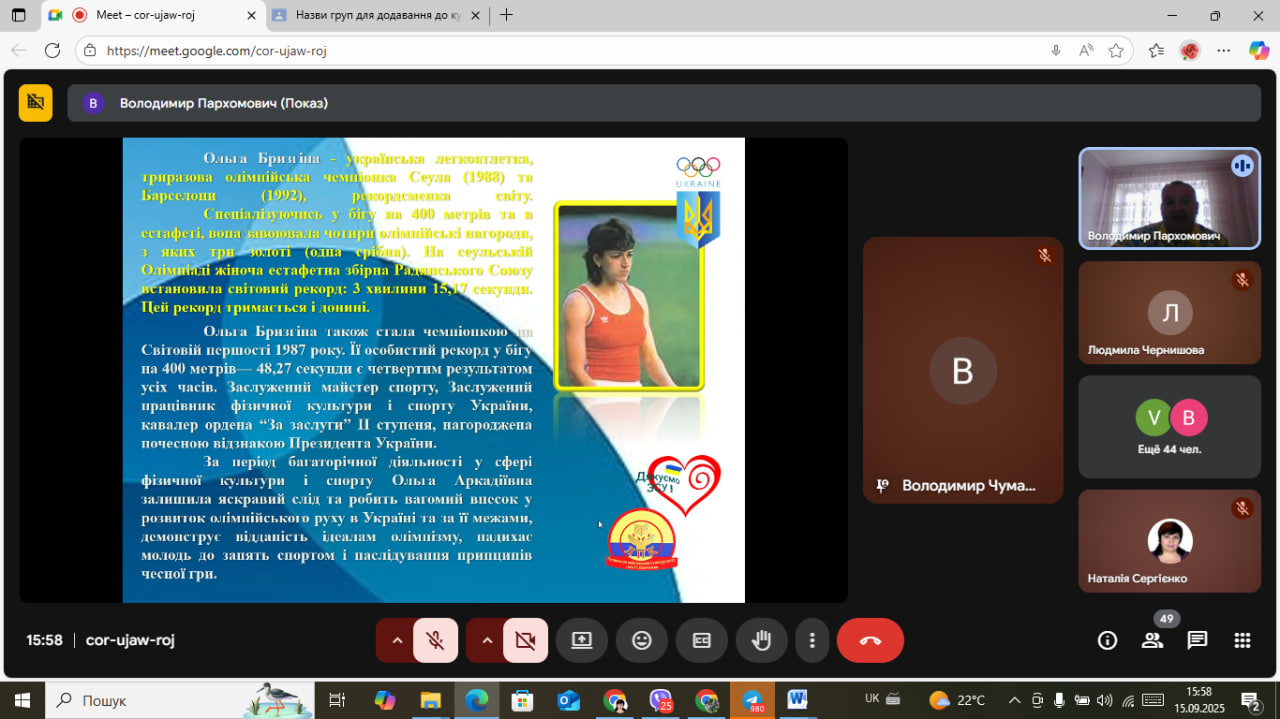Show hidden system tray icons chevron
This screenshot has width=1280, height=719.
click(1014, 700)
